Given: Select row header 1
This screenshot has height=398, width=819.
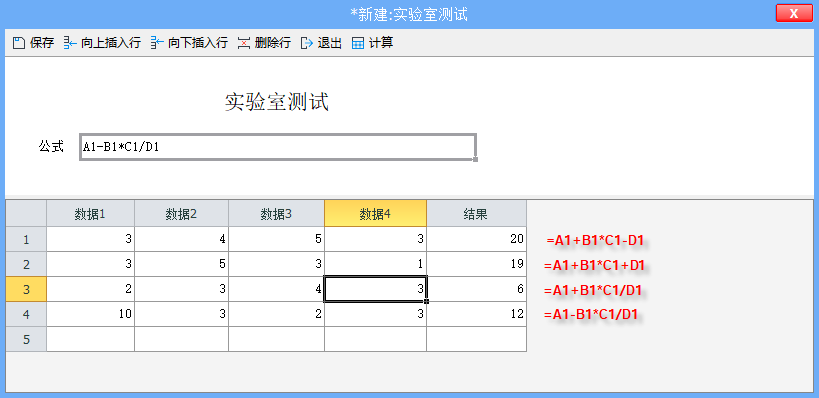Looking at the screenshot, I should click(26, 240).
